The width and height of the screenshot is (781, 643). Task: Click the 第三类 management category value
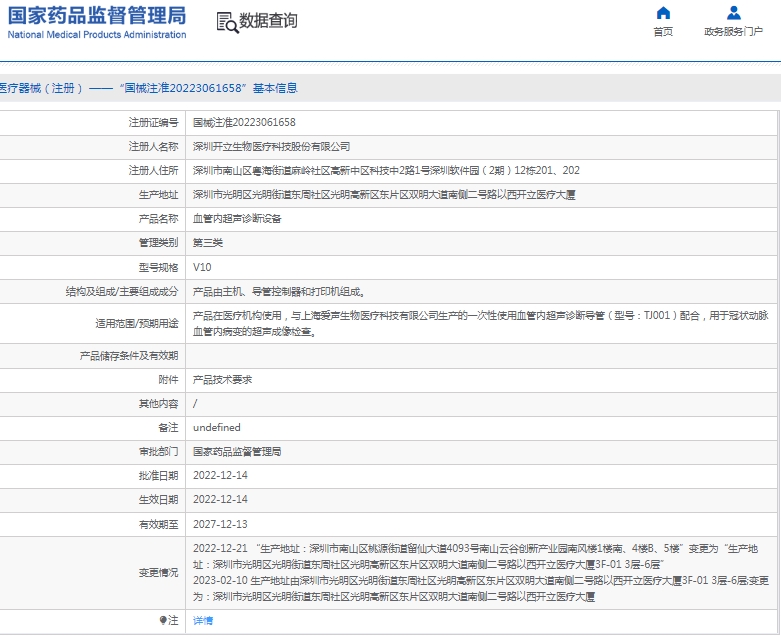click(x=208, y=243)
